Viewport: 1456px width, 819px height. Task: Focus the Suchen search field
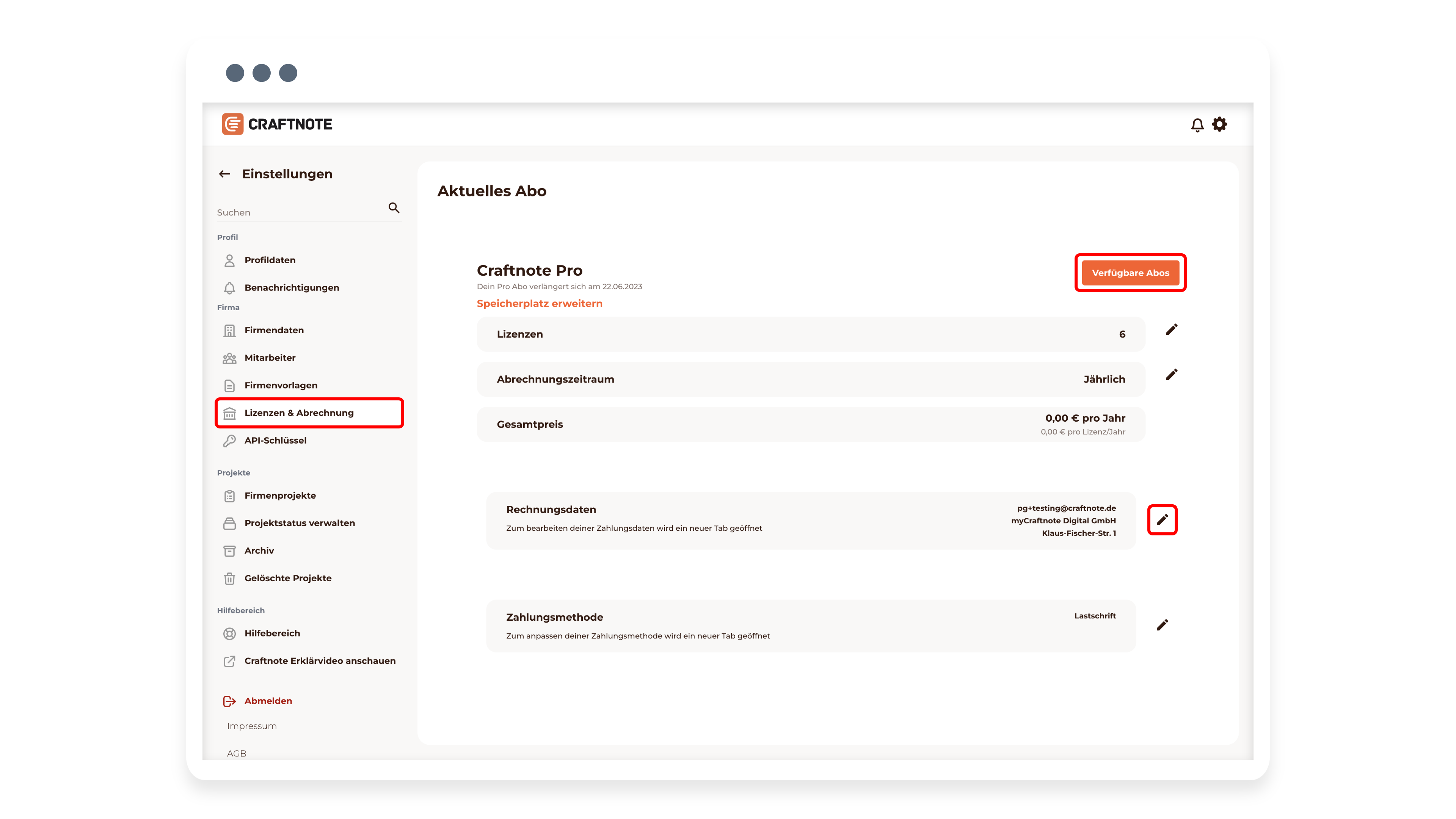(300, 212)
